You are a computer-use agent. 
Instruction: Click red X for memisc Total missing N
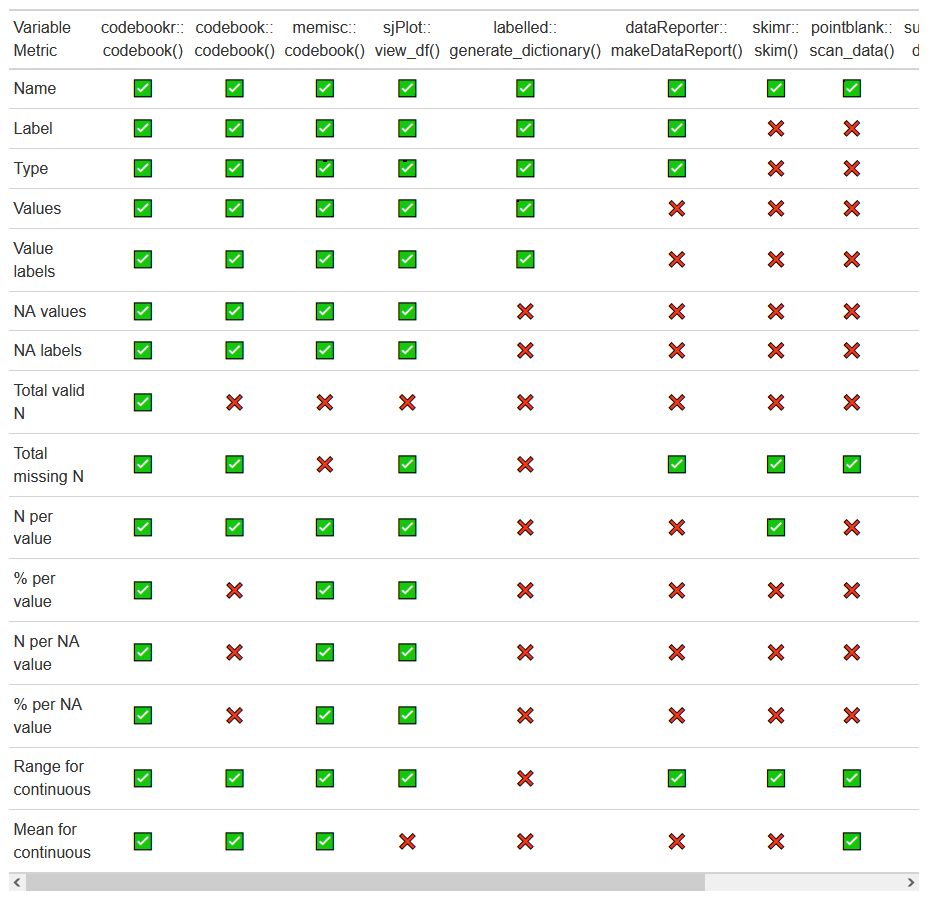tap(325, 465)
